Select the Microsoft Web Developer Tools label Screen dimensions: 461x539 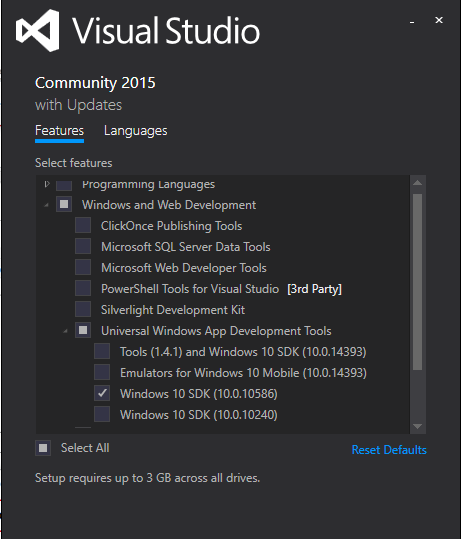click(x=184, y=268)
